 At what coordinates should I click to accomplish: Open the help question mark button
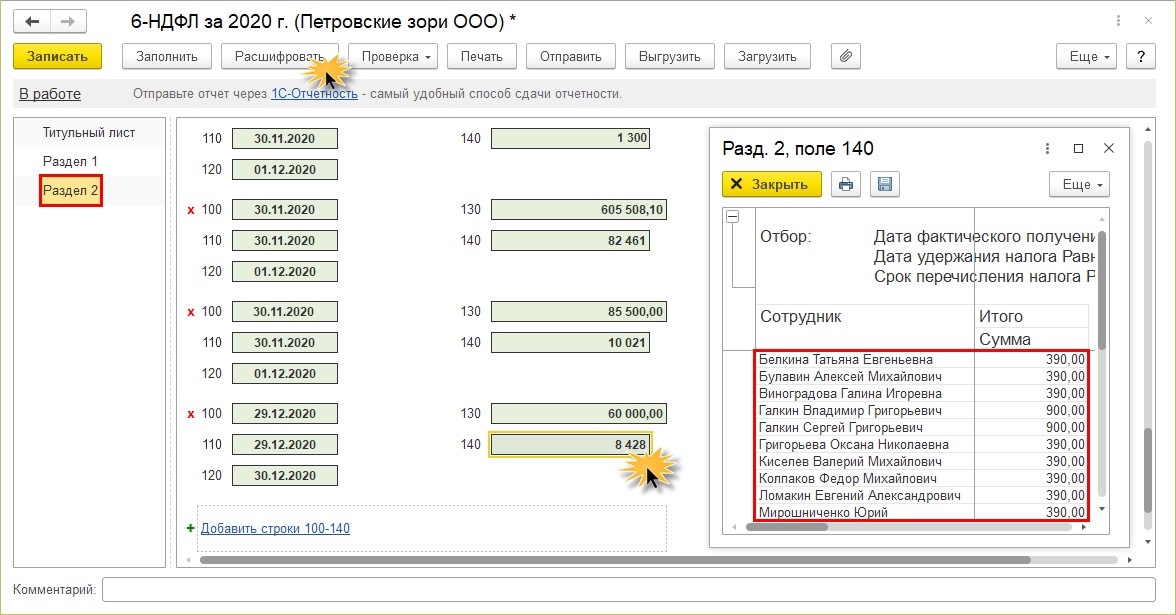point(1141,56)
